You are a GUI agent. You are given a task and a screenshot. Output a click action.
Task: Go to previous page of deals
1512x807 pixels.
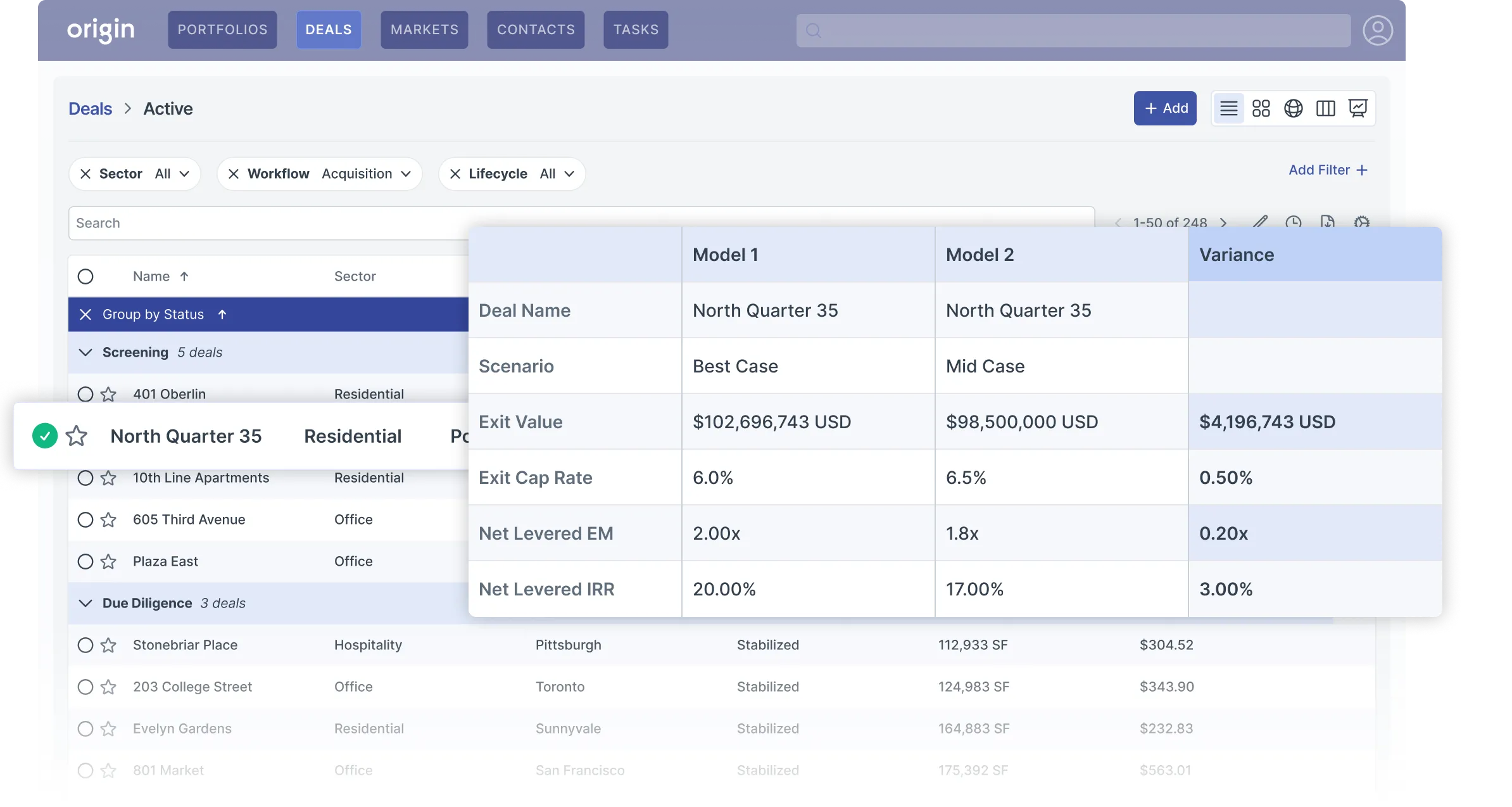coord(1118,222)
